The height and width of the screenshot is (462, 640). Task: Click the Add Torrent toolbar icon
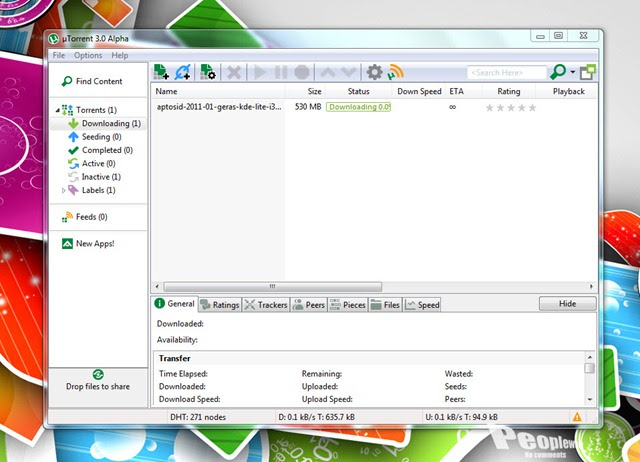click(161, 72)
